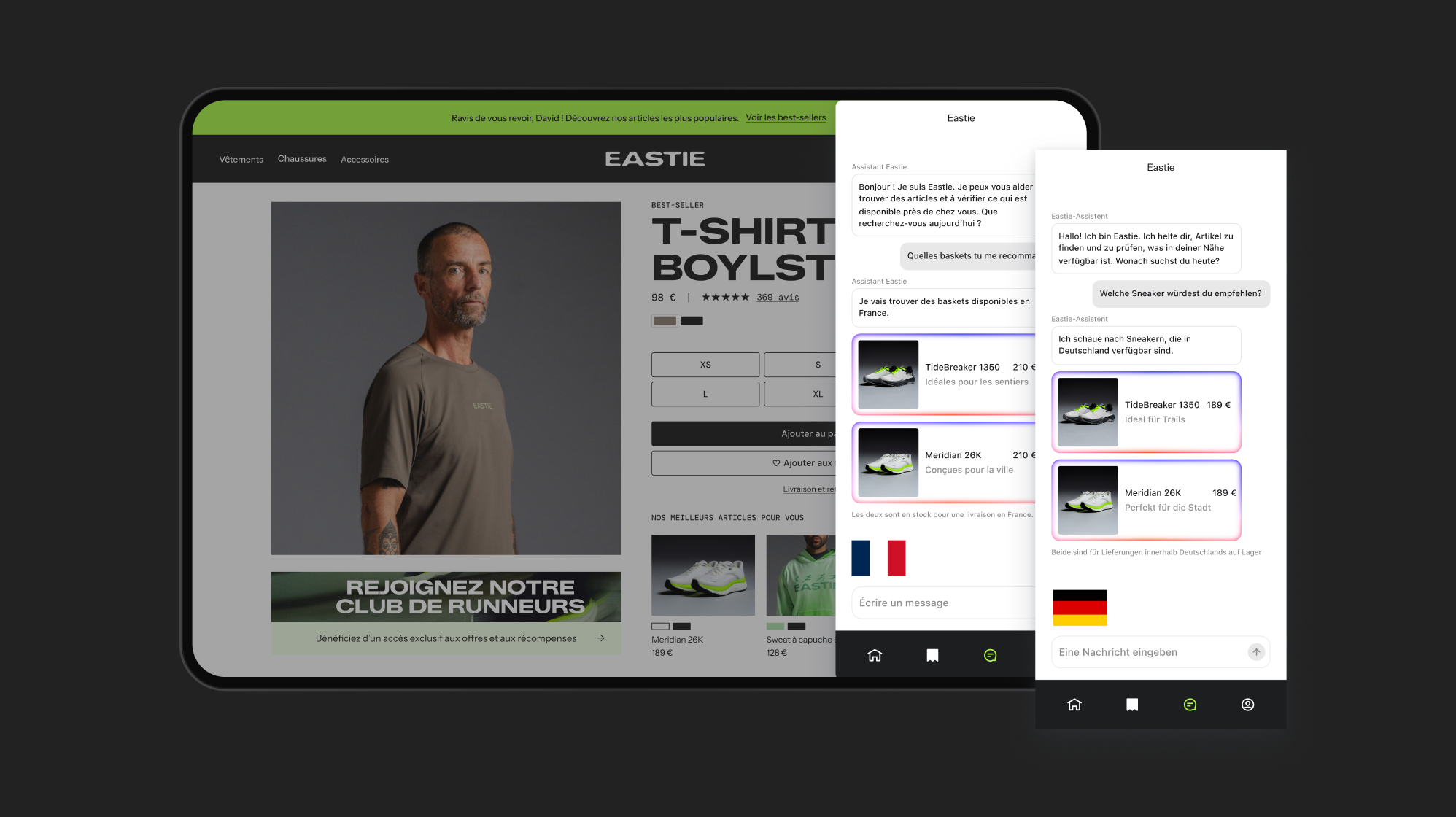Click 'Bonjour ! Je suis Eastie' greeting message
The height and width of the screenshot is (817, 1456).
pyautogui.click(x=944, y=205)
